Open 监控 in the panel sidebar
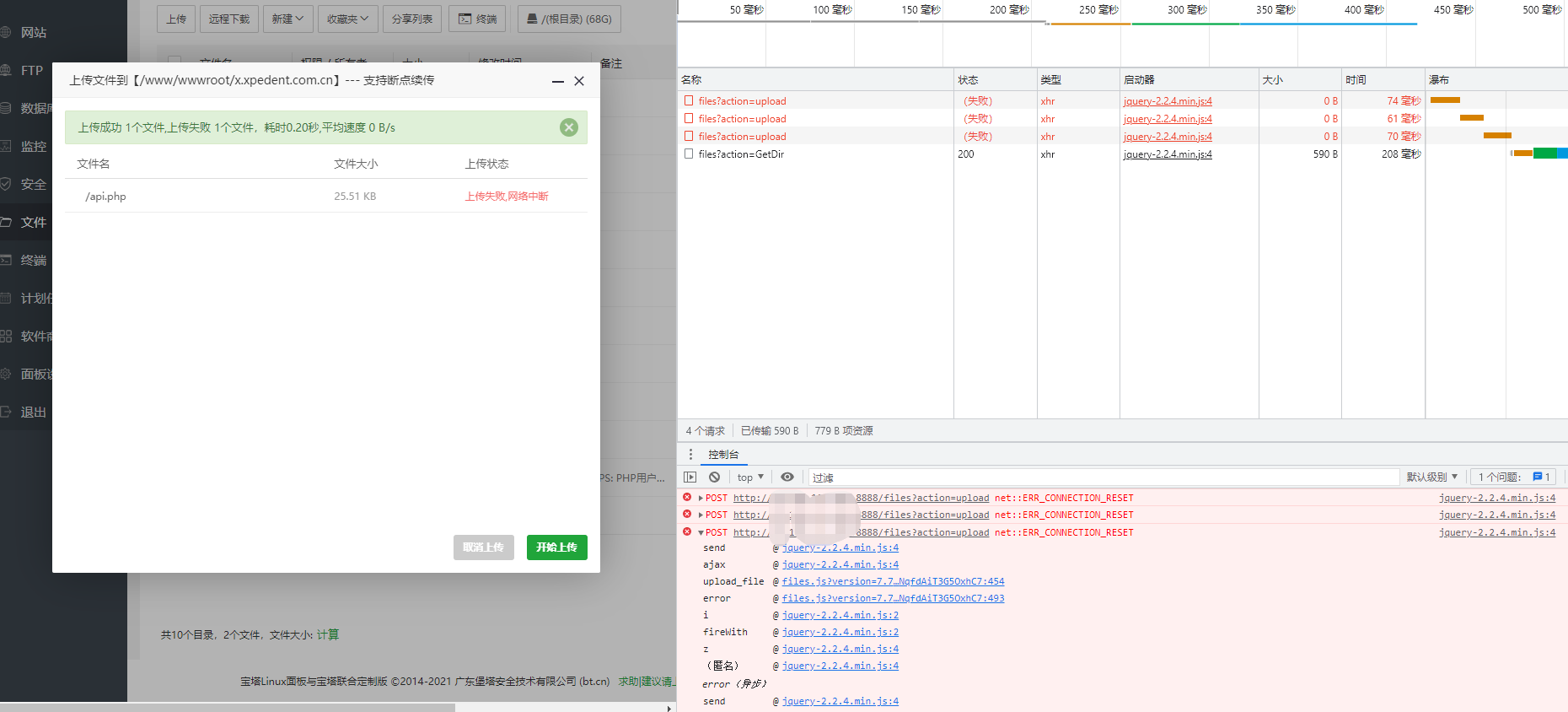 [x=34, y=146]
